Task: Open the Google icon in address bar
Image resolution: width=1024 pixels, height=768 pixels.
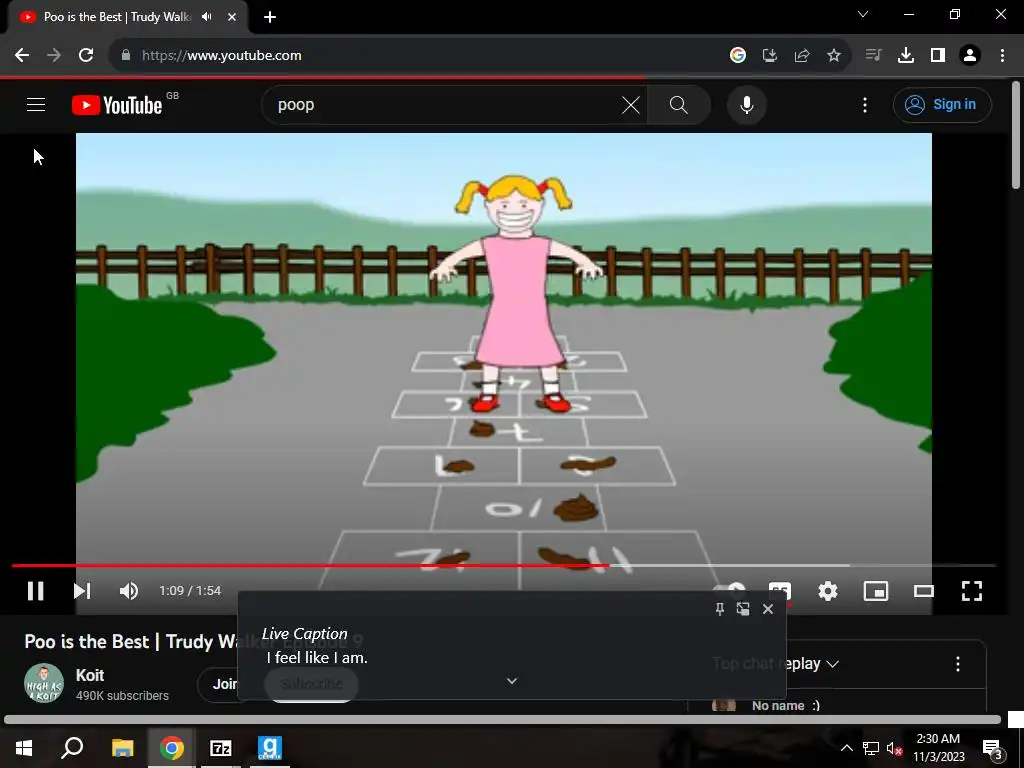Action: [738, 56]
